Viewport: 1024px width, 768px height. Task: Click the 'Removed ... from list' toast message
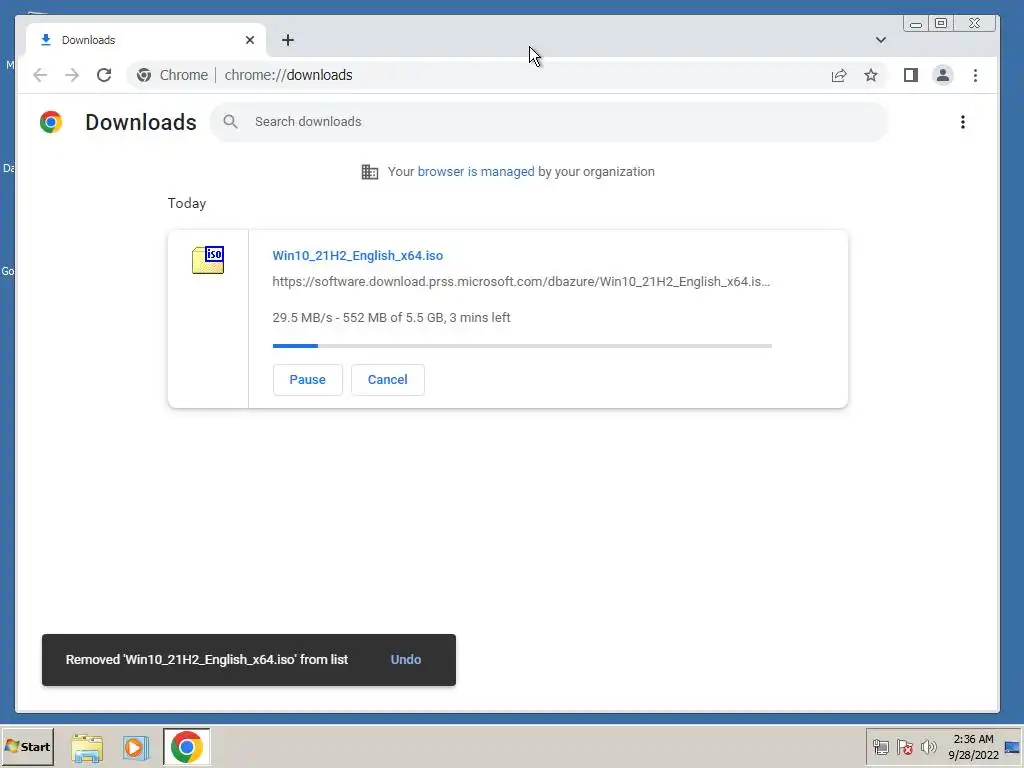(x=207, y=660)
